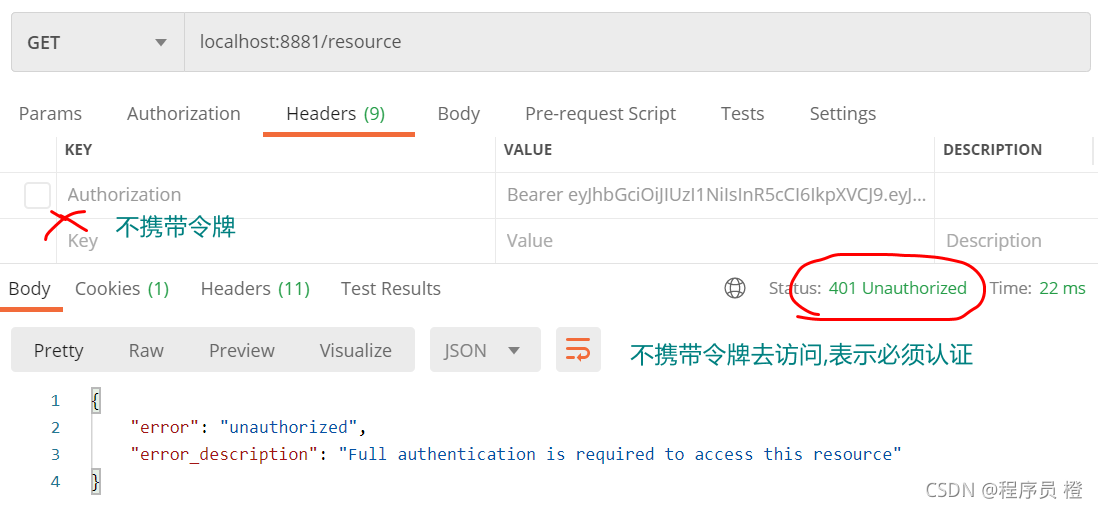This screenshot has width=1098, height=509.
Task: Click the Authorization key cell
Action: [276, 195]
